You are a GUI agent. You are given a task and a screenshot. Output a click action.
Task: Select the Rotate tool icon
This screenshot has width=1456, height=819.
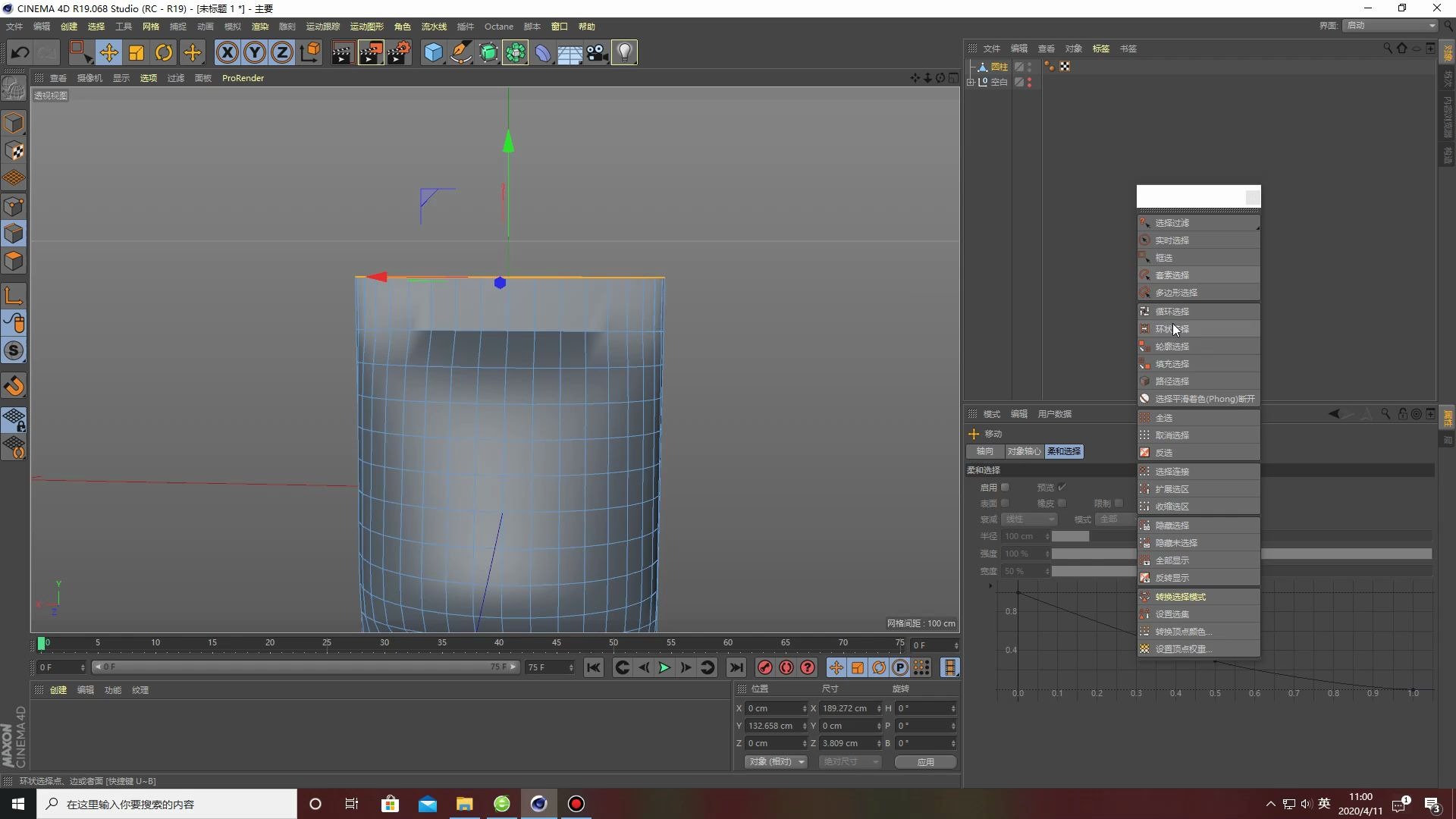[x=164, y=52]
